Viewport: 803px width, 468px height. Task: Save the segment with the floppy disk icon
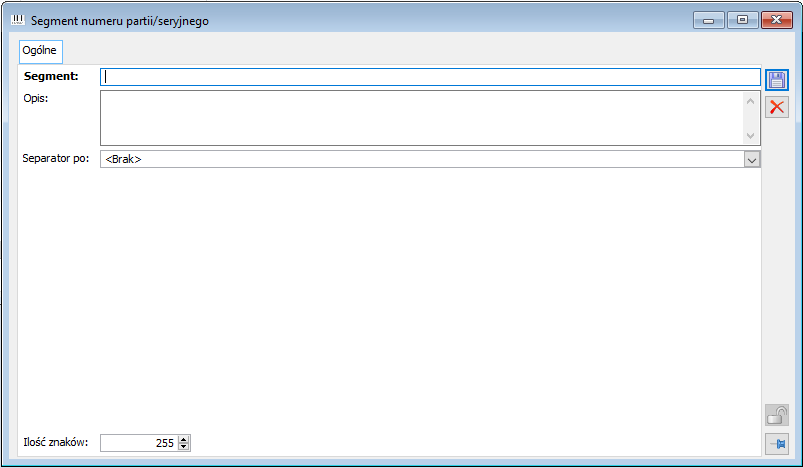(x=776, y=80)
